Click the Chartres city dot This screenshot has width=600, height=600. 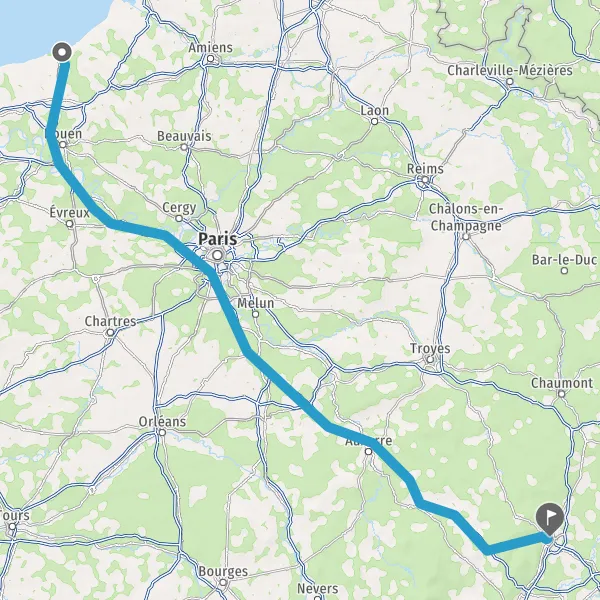coord(110,333)
